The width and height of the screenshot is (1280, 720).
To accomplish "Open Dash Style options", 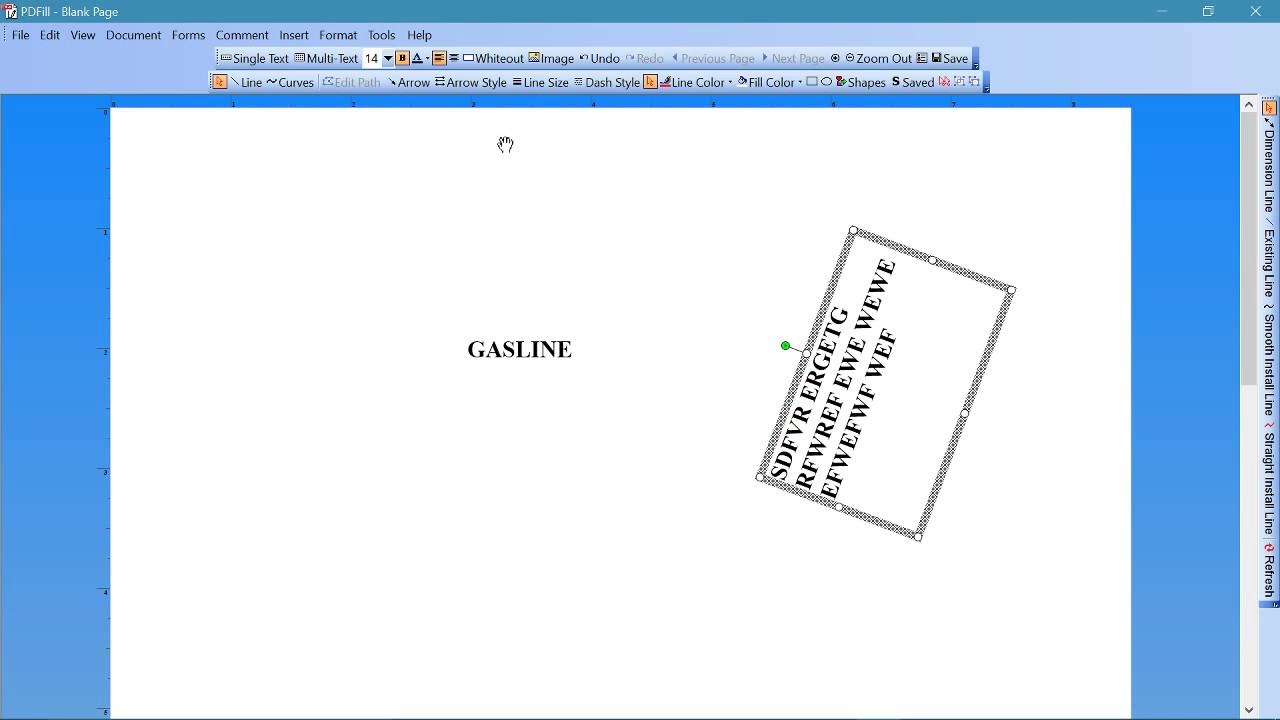I will coord(606,82).
